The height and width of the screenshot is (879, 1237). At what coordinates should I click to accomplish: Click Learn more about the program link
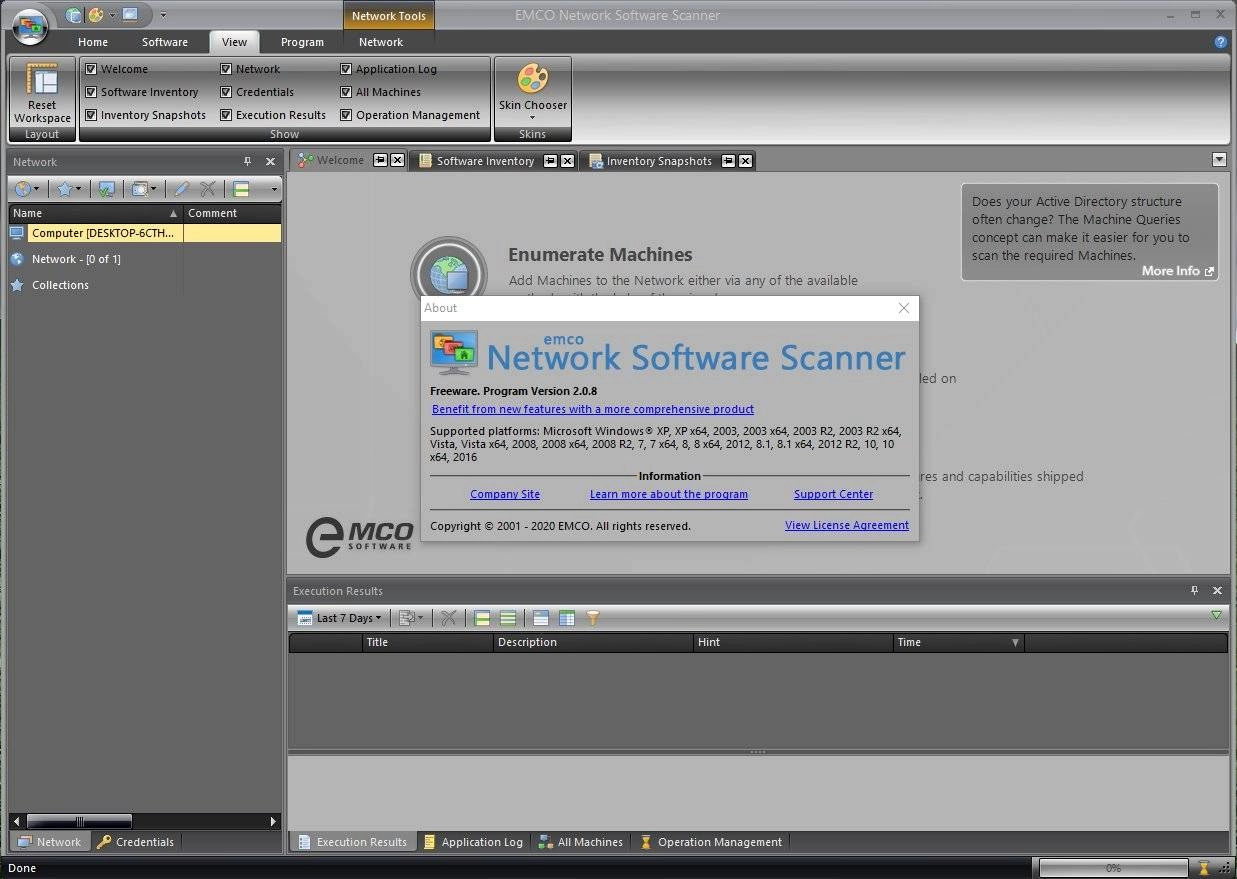coord(669,494)
